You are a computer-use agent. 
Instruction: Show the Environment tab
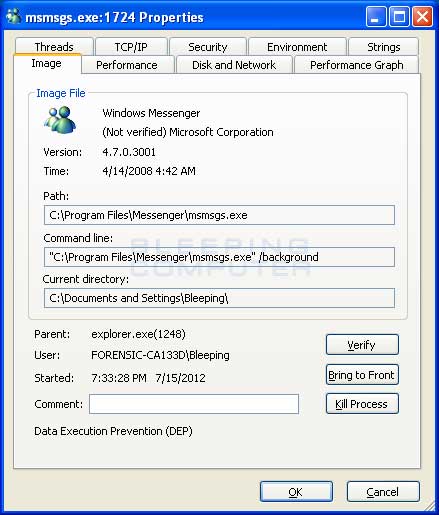[297, 47]
